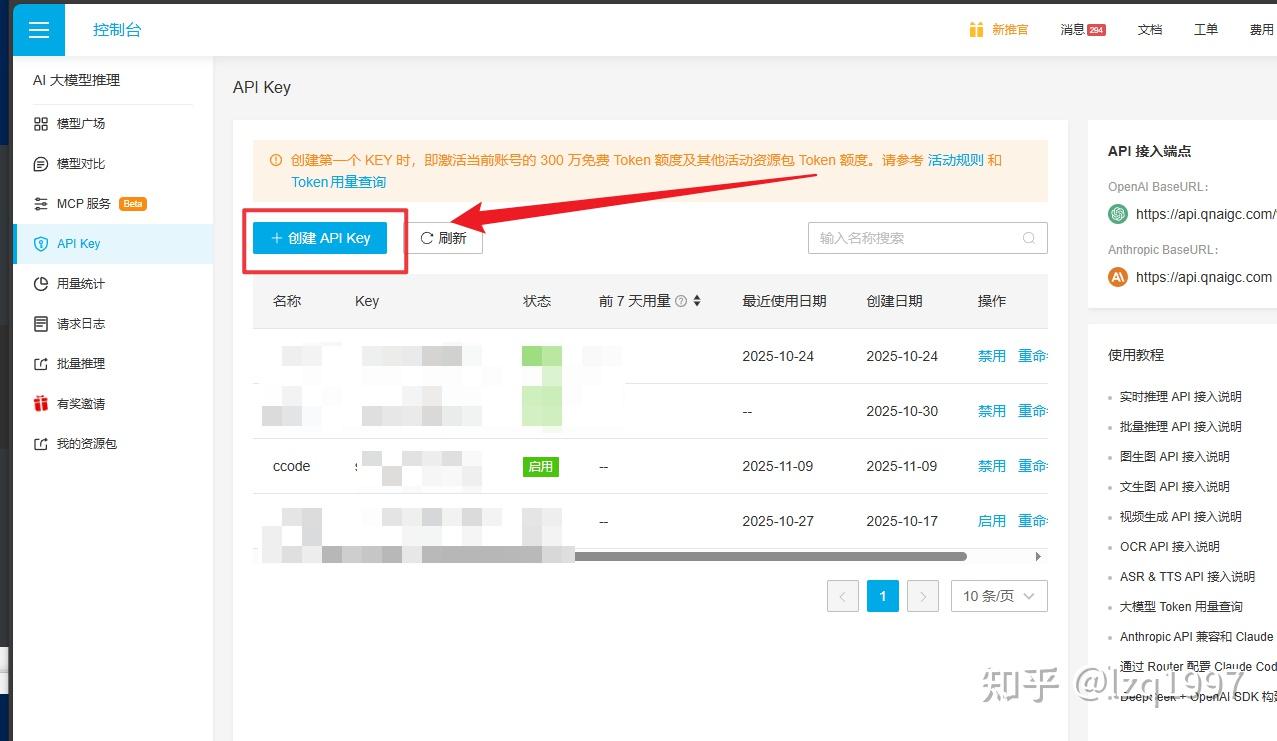Click 禁用 for the ccode key

tap(992, 466)
